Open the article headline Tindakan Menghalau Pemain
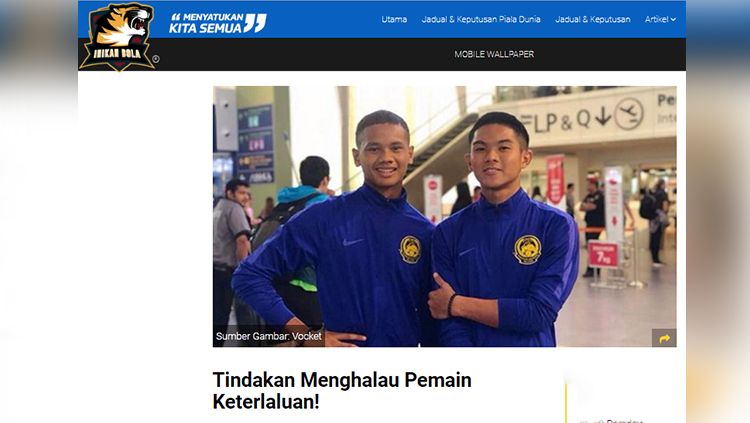Image resolution: width=750 pixels, height=423 pixels. (342, 390)
